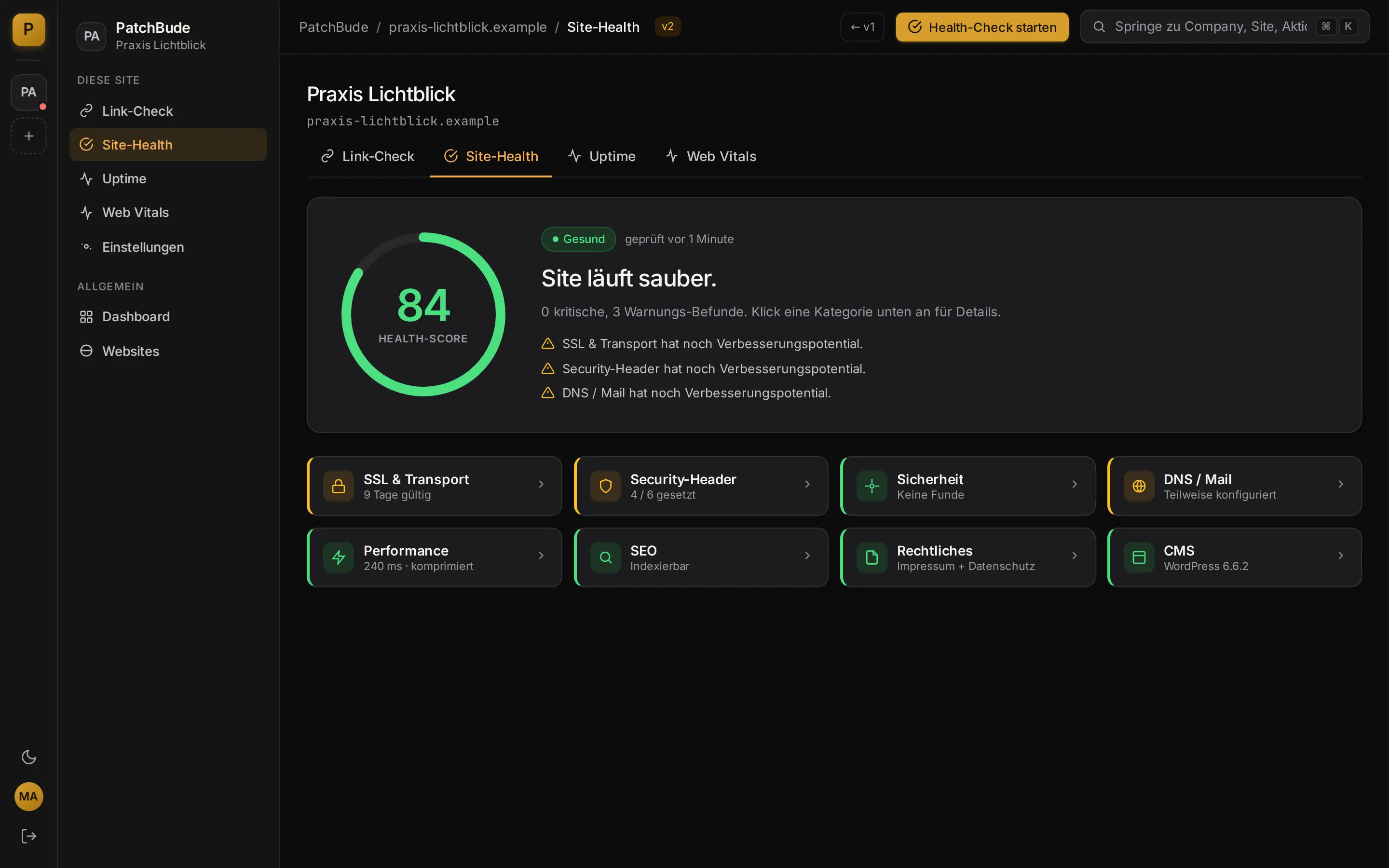Click the Web Vitals tab pulse icon

point(671,156)
